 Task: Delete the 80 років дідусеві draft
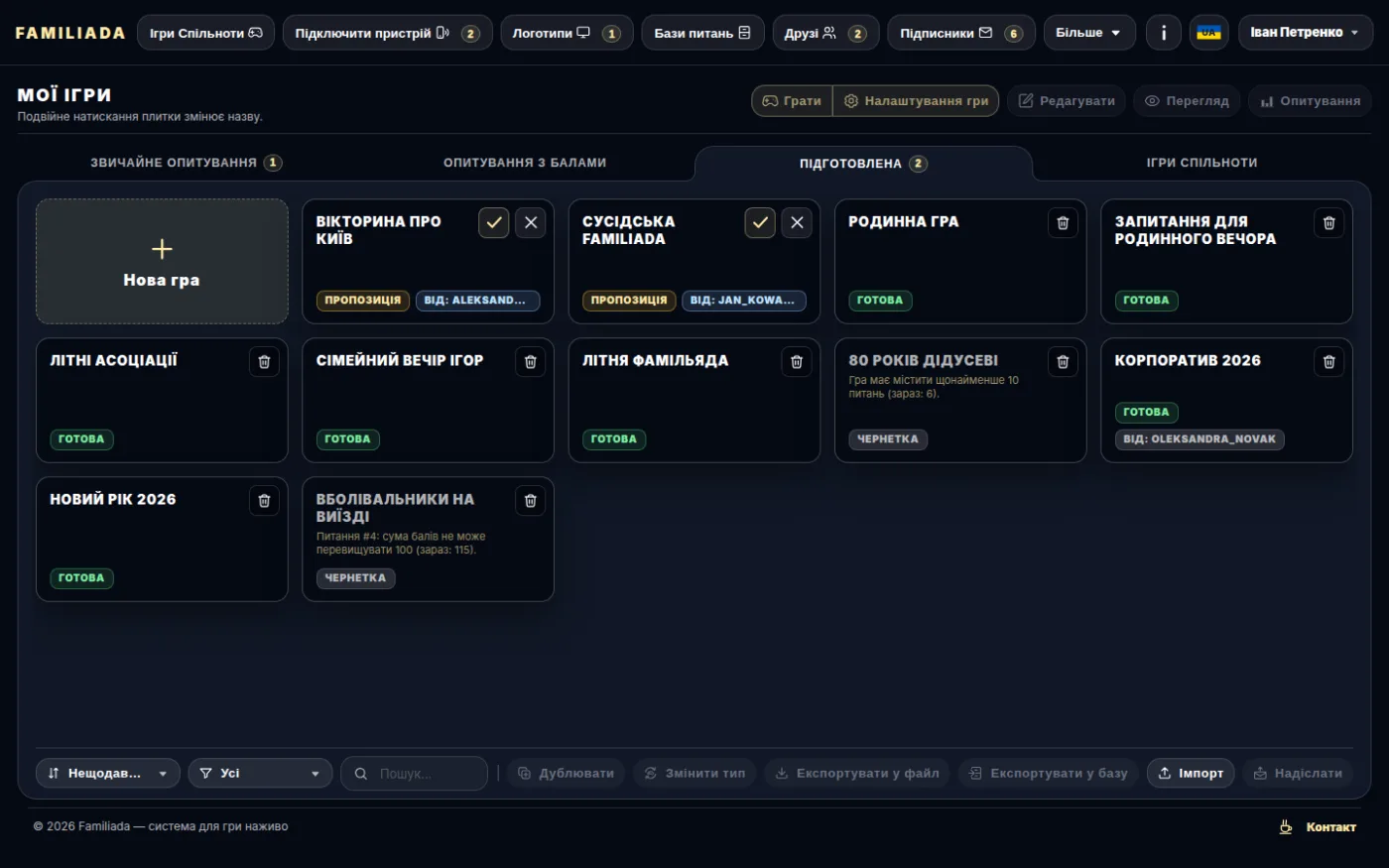tap(1063, 362)
